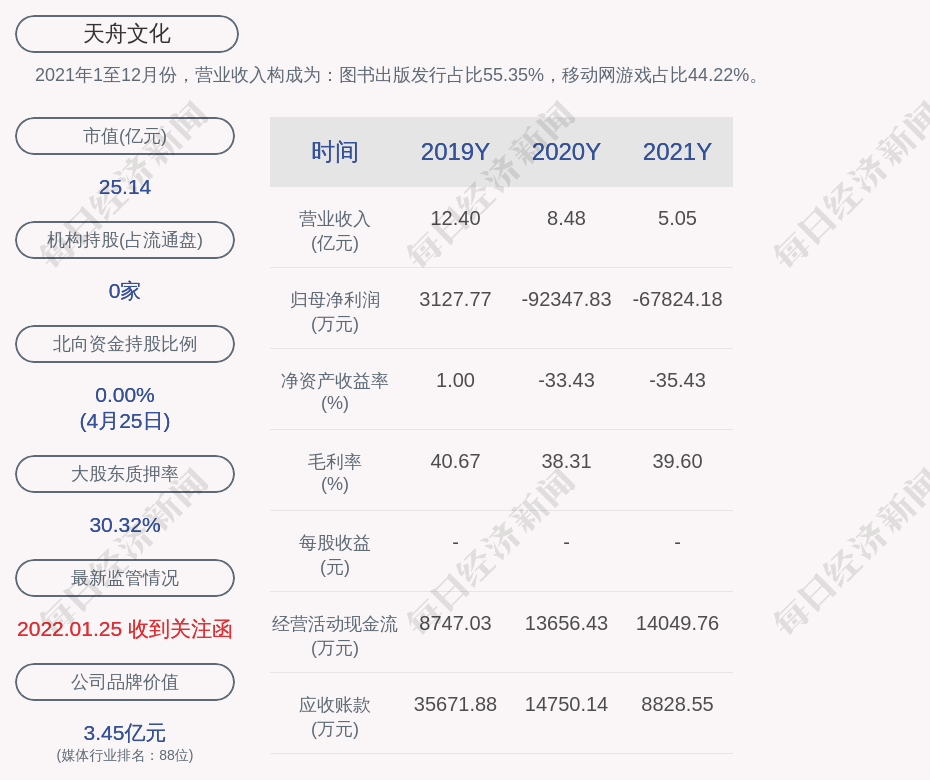This screenshot has width=930, height=780.
Task: Click the 机构持股(占流通盘) label pill
Action: tap(125, 240)
